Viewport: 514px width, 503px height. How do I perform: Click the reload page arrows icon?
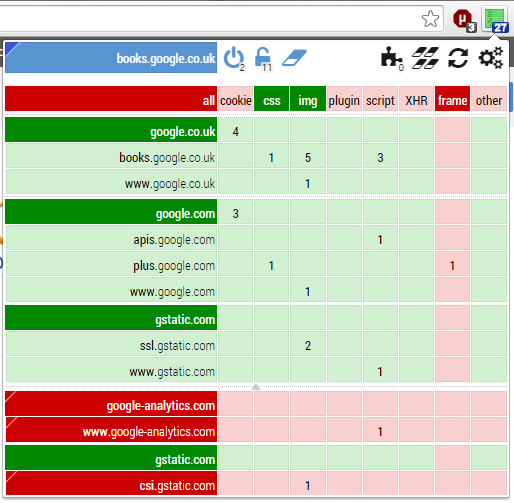[458, 58]
